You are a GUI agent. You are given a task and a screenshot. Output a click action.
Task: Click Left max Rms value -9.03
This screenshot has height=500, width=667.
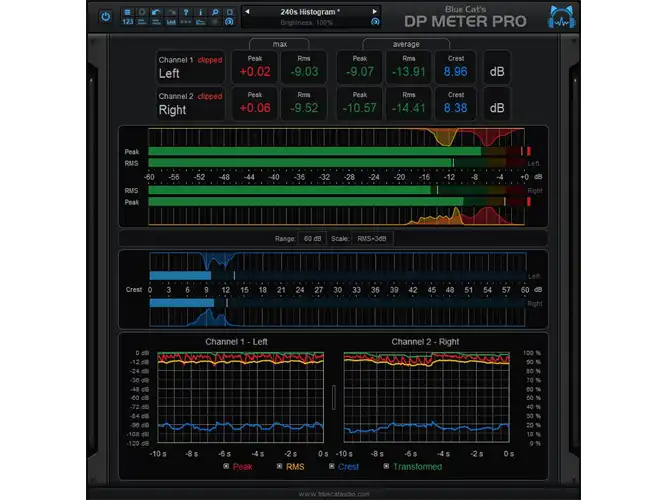click(x=304, y=71)
